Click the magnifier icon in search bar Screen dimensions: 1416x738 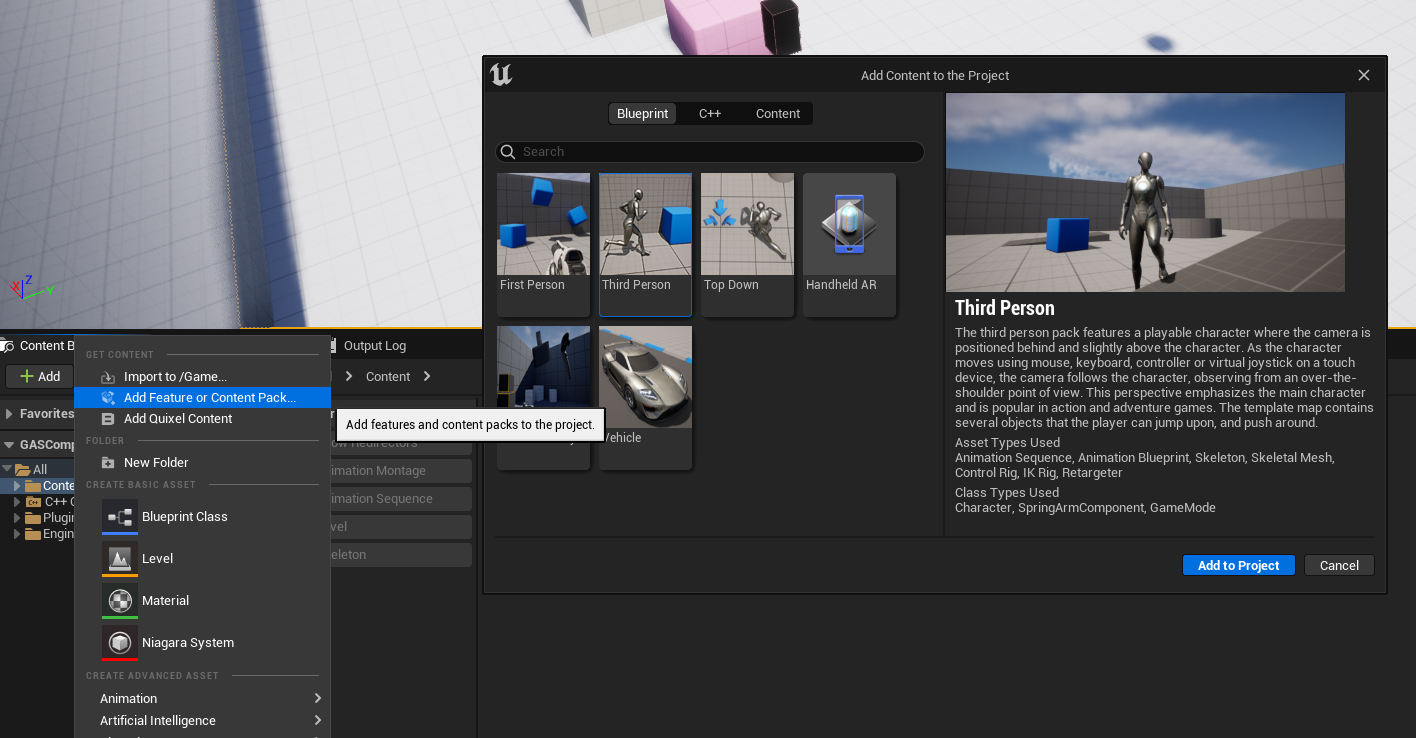[x=508, y=152]
